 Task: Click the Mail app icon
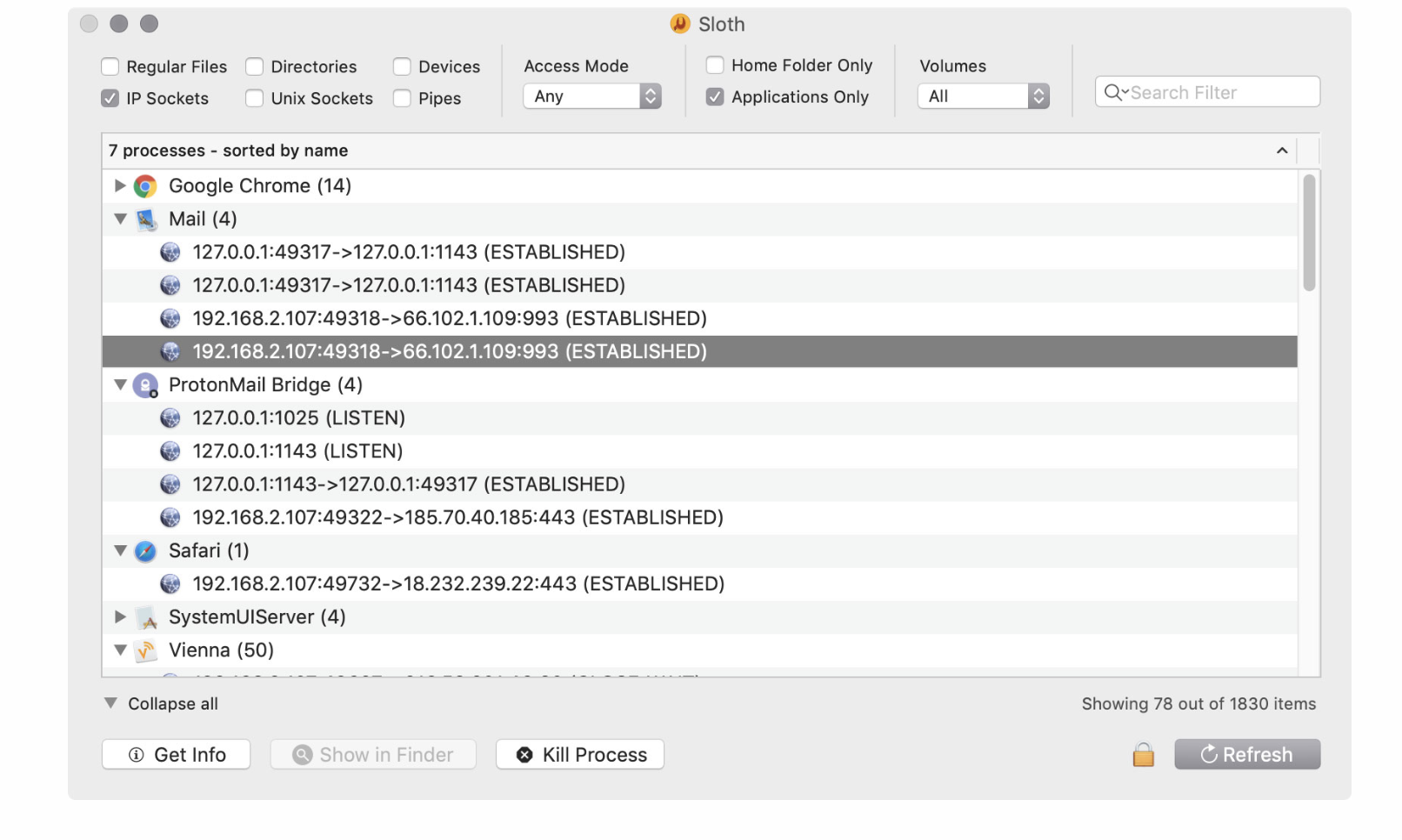(146, 219)
